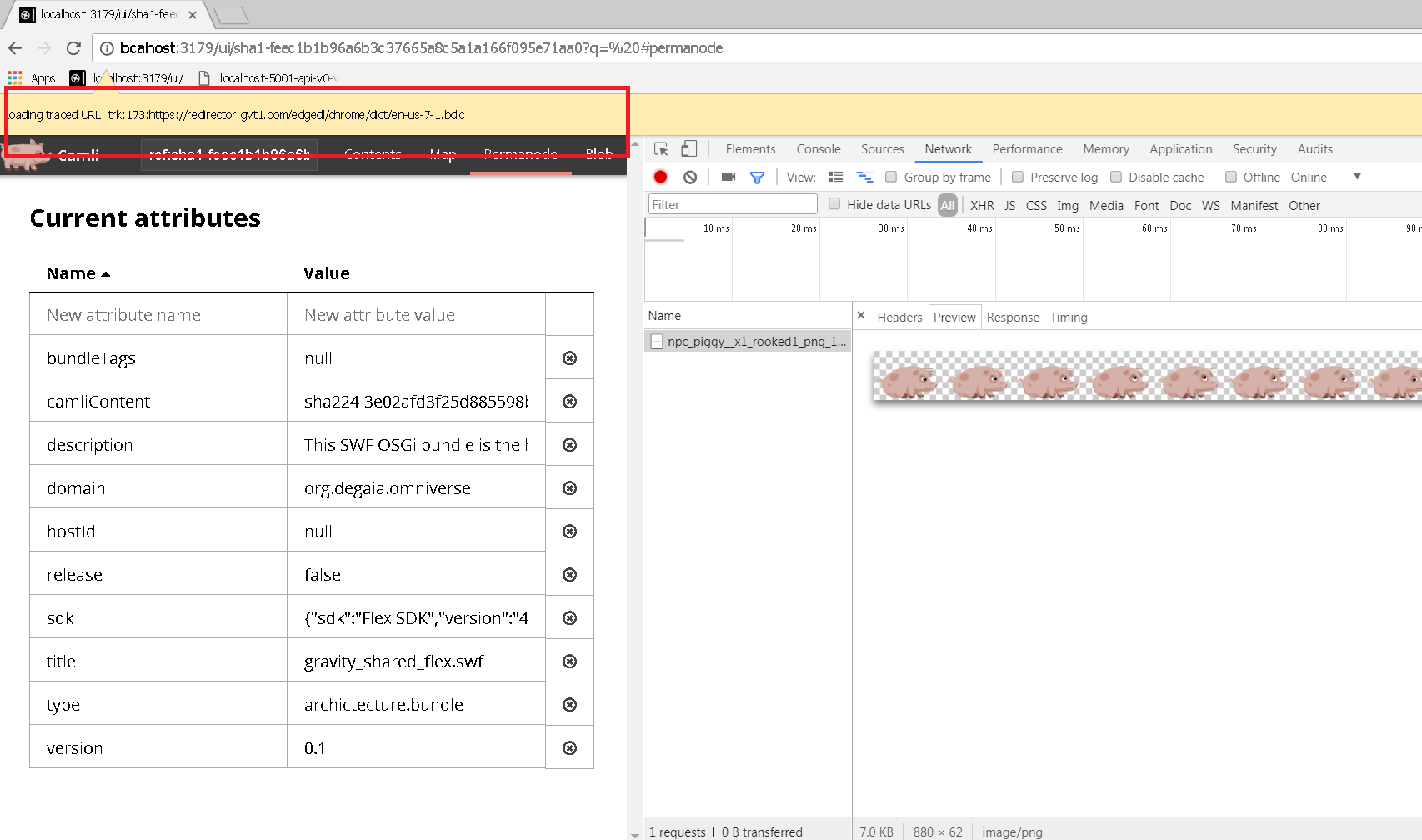Image resolution: width=1422 pixels, height=840 pixels.
Task: Toggle the network filter funnel icon
Action: (x=757, y=177)
